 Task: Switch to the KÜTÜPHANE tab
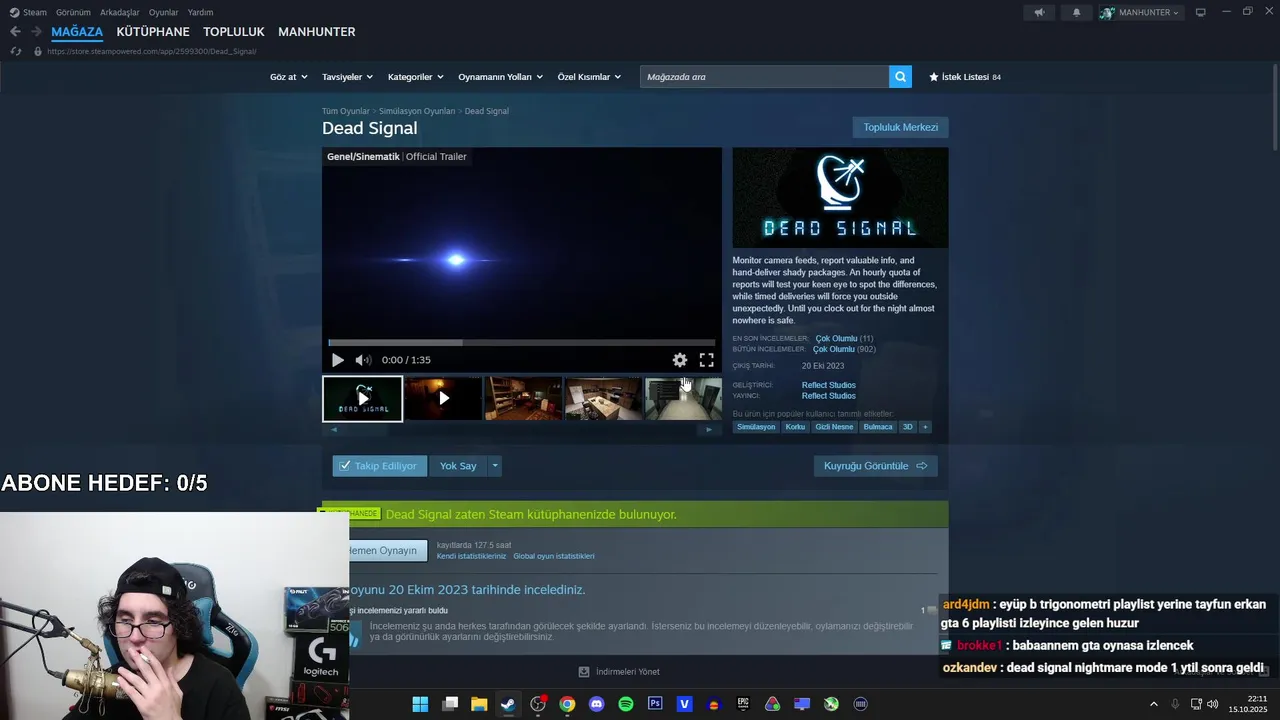tap(153, 32)
